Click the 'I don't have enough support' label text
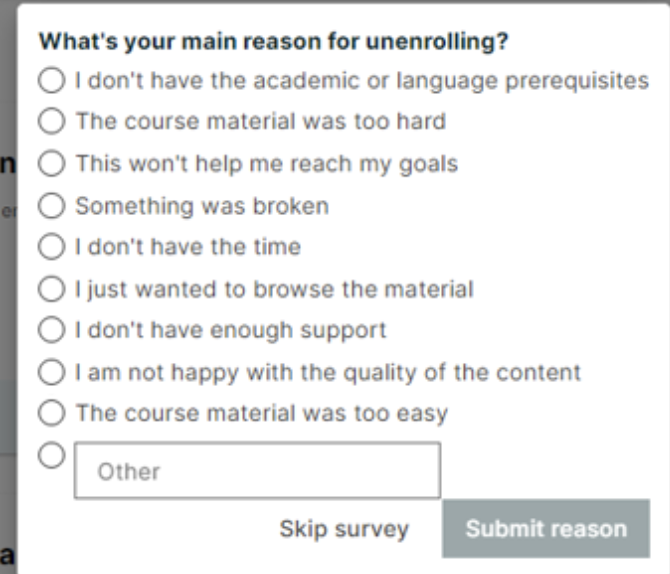 pyautogui.click(x=231, y=331)
